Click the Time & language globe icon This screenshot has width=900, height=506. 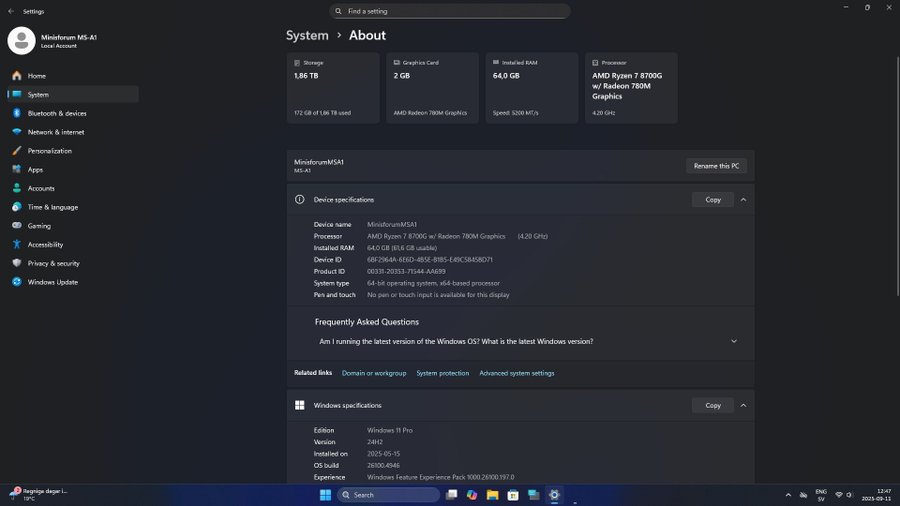tap(17, 207)
